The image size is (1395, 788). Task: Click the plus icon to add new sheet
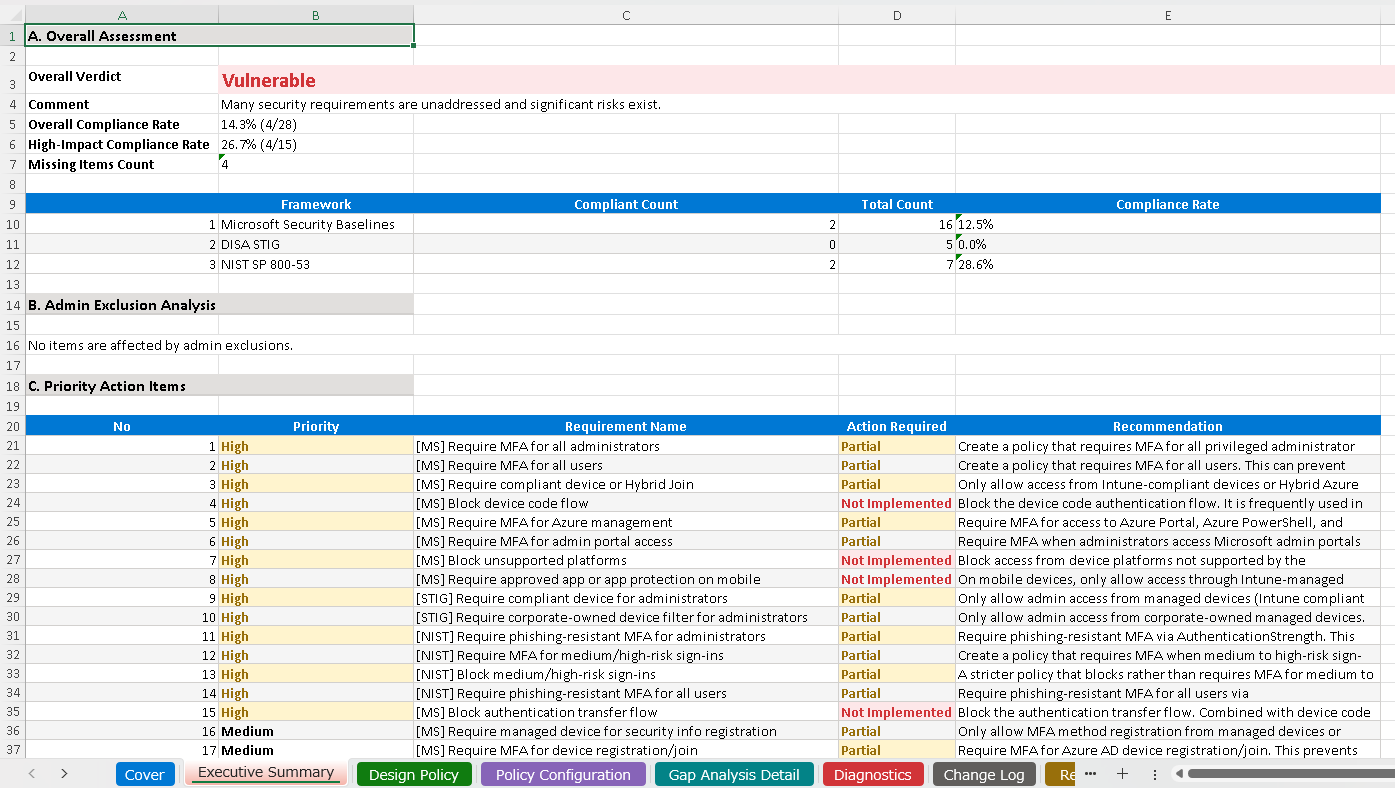[x=1122, y=773]
